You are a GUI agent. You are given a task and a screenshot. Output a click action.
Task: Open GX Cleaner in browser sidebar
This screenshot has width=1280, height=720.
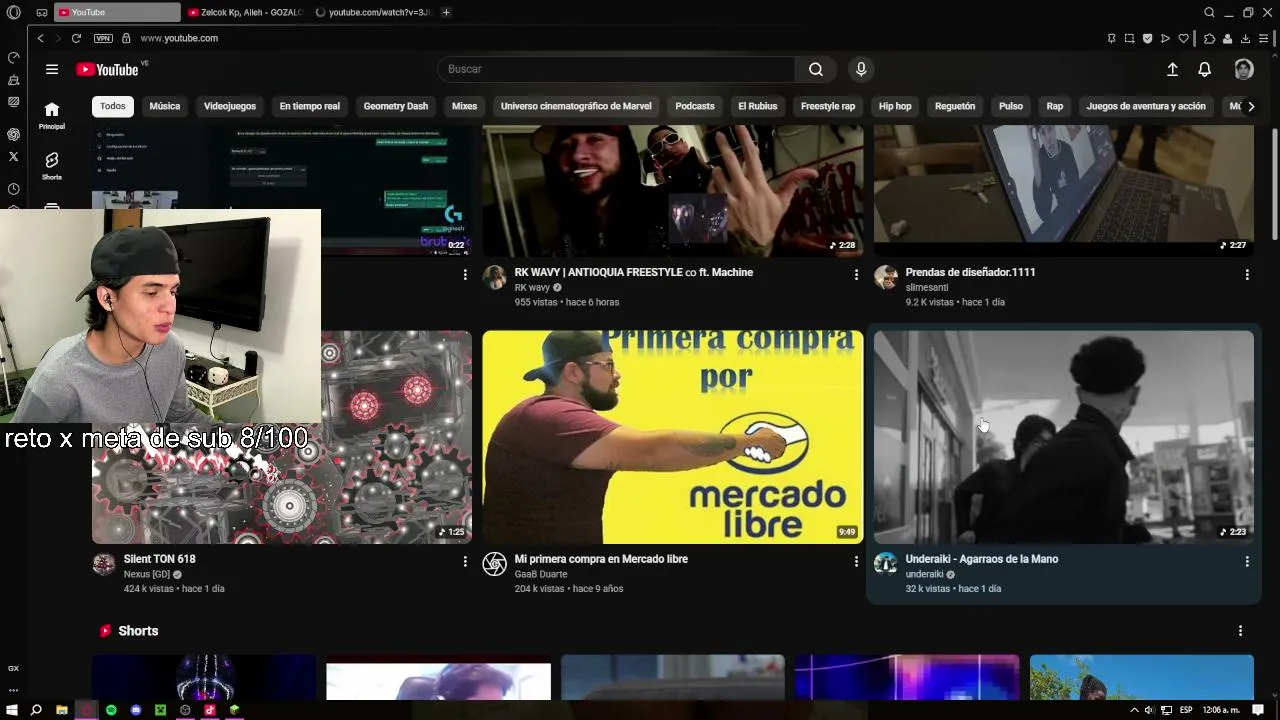coord(13,80)
